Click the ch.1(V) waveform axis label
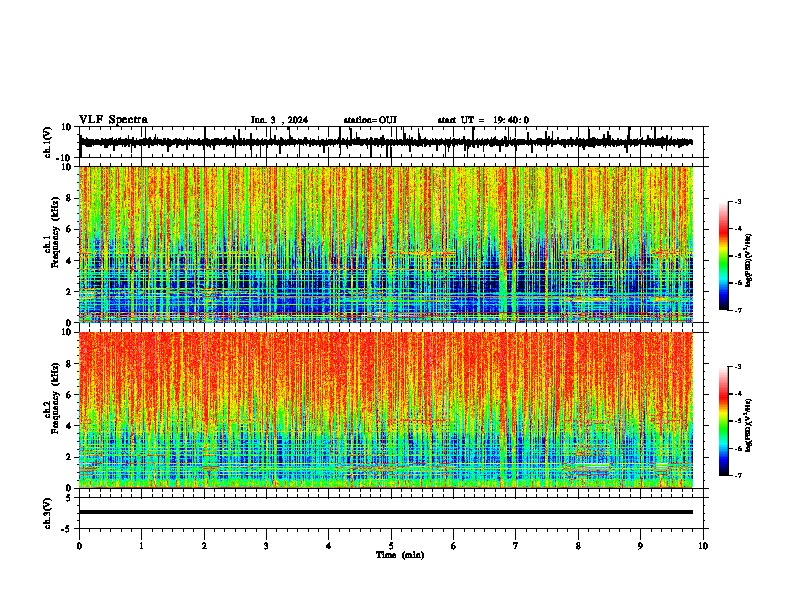 (x=48, y=142)
